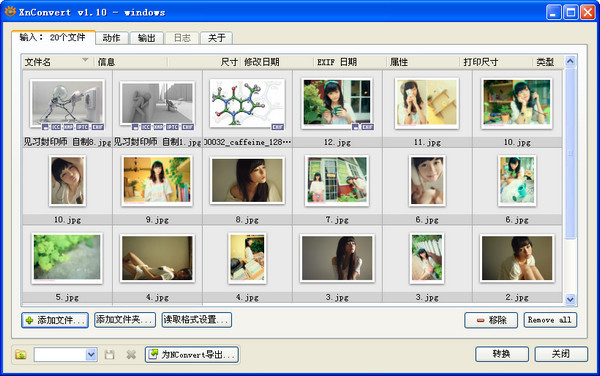
Task: Open the 关于 tab
Action: coord(217,38)
